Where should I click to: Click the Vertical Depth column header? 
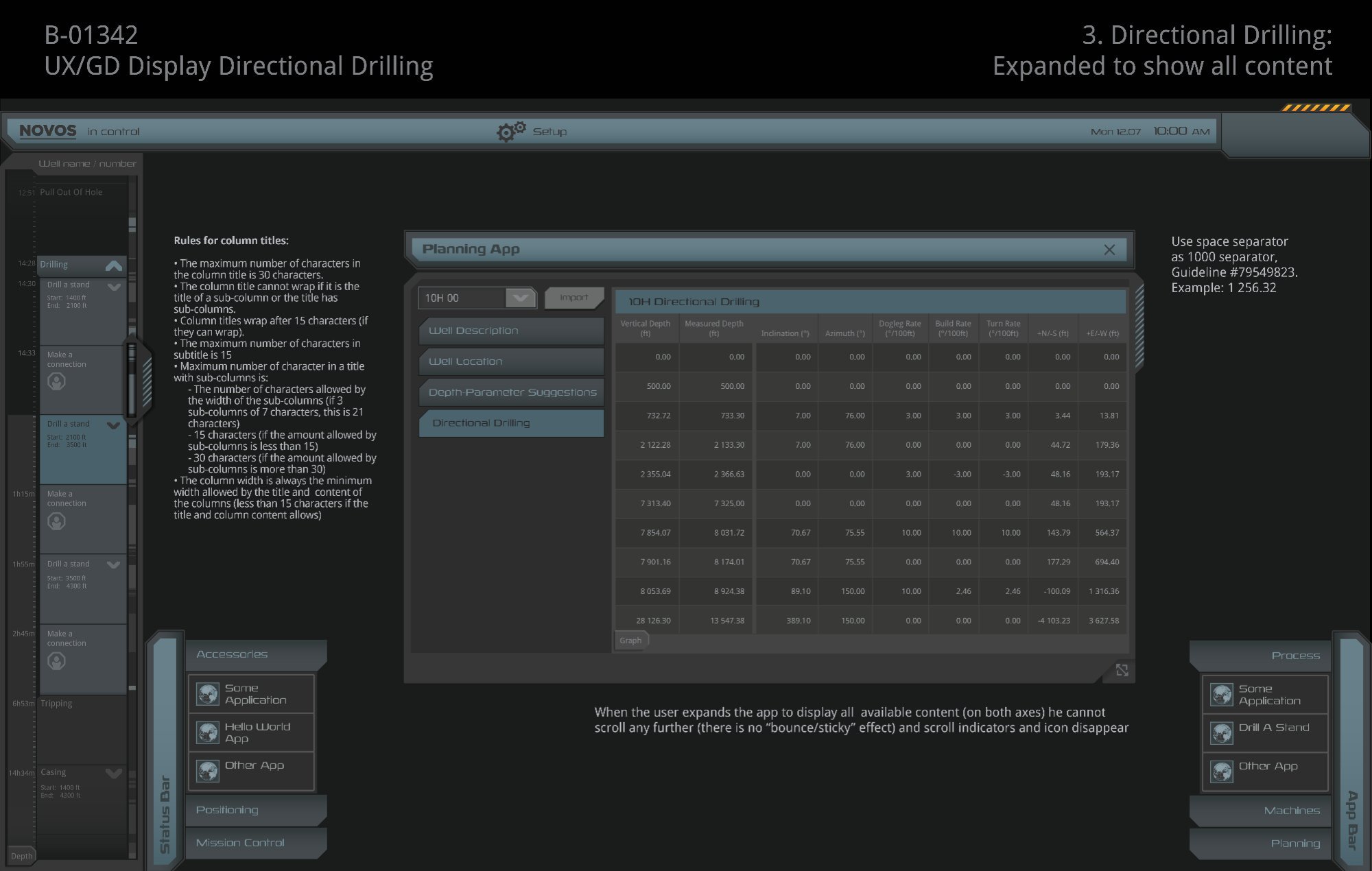coord(646,329)
